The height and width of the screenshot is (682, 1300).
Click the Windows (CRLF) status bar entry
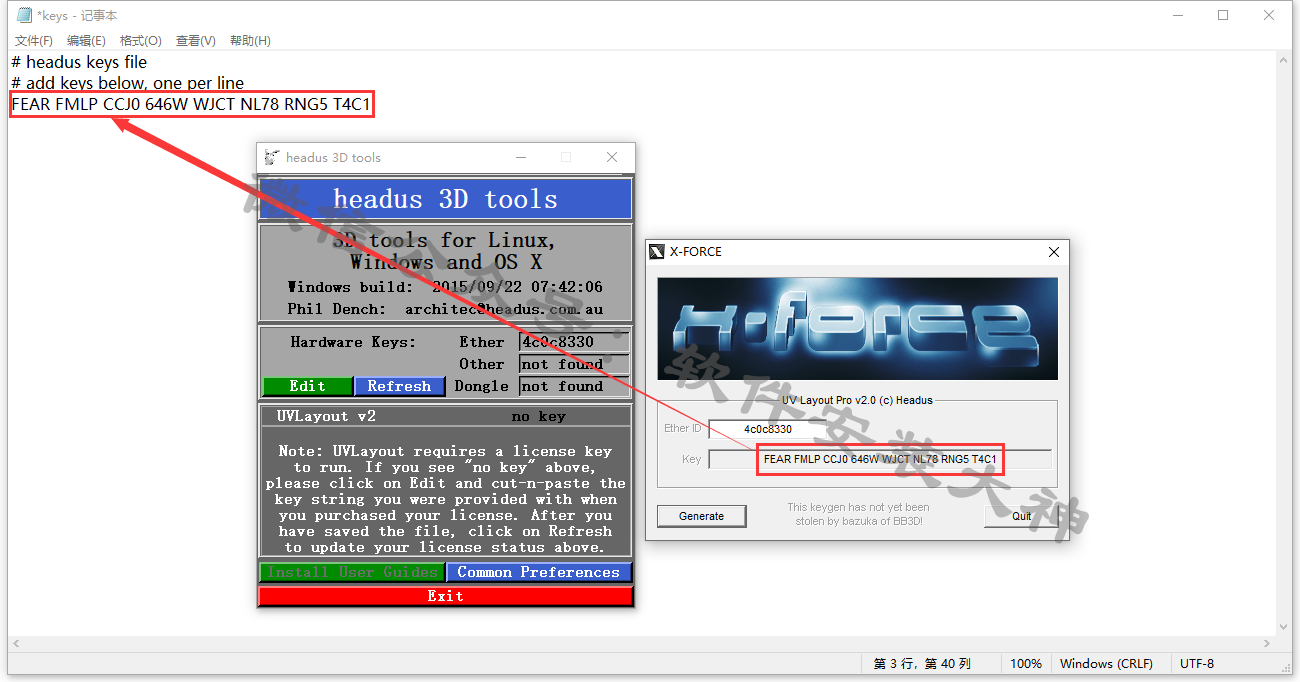(x=1106, y=663)
